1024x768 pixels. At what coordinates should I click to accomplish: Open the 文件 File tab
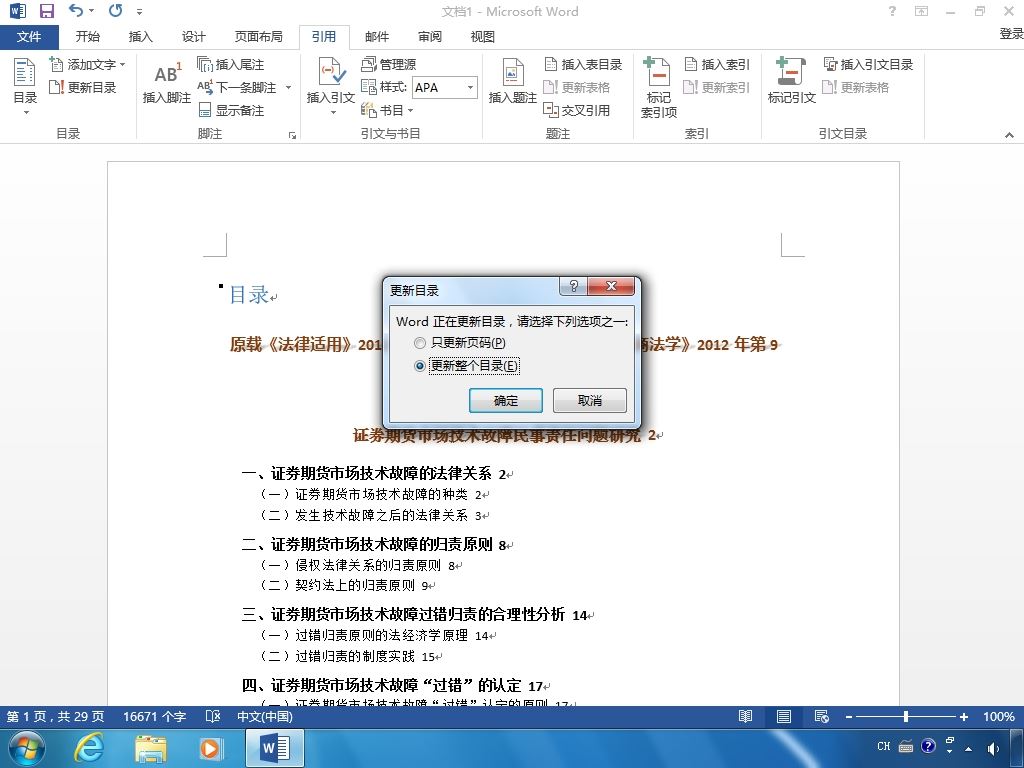[x=29, y=37]
